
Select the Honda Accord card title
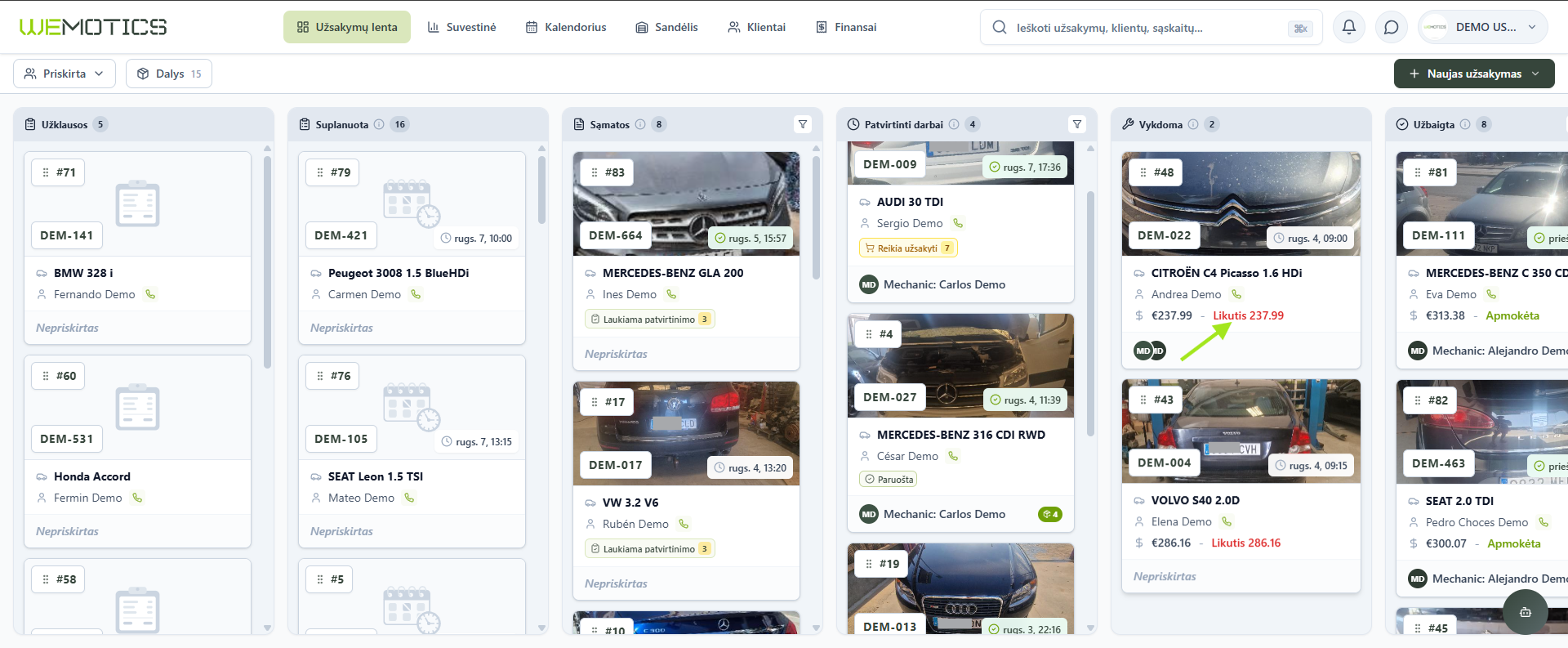tap(92, 476)
